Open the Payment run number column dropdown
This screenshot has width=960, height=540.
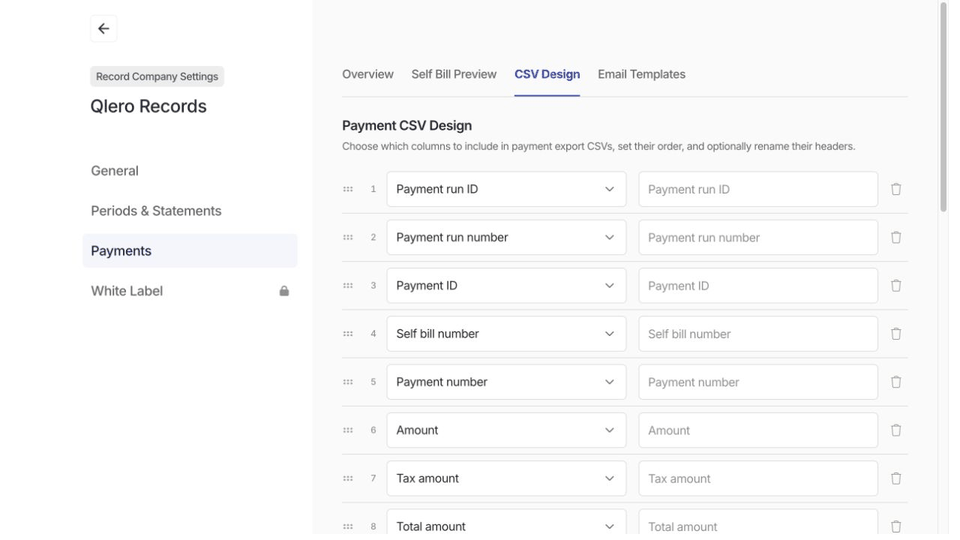506,238
